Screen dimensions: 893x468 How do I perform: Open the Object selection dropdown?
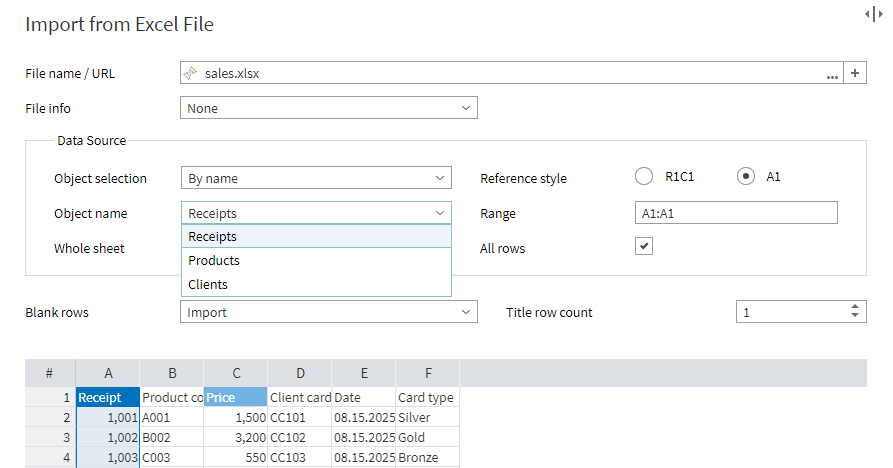click(441, 178)
